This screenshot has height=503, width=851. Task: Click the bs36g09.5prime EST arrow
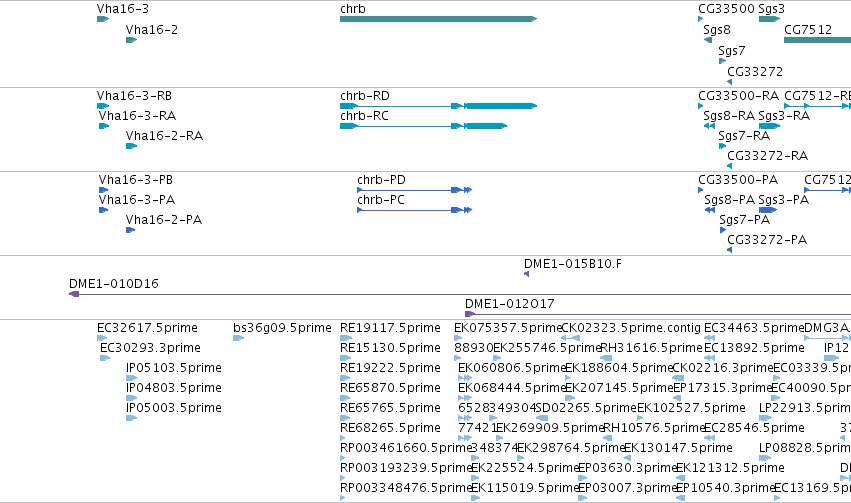coord(238,338)
